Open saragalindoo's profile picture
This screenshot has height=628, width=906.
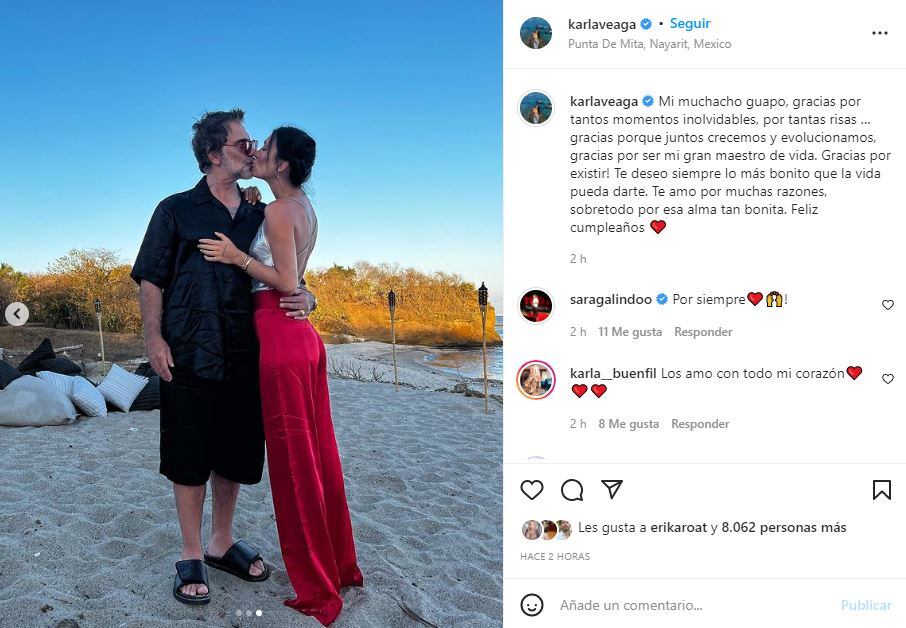click(536, 306)
